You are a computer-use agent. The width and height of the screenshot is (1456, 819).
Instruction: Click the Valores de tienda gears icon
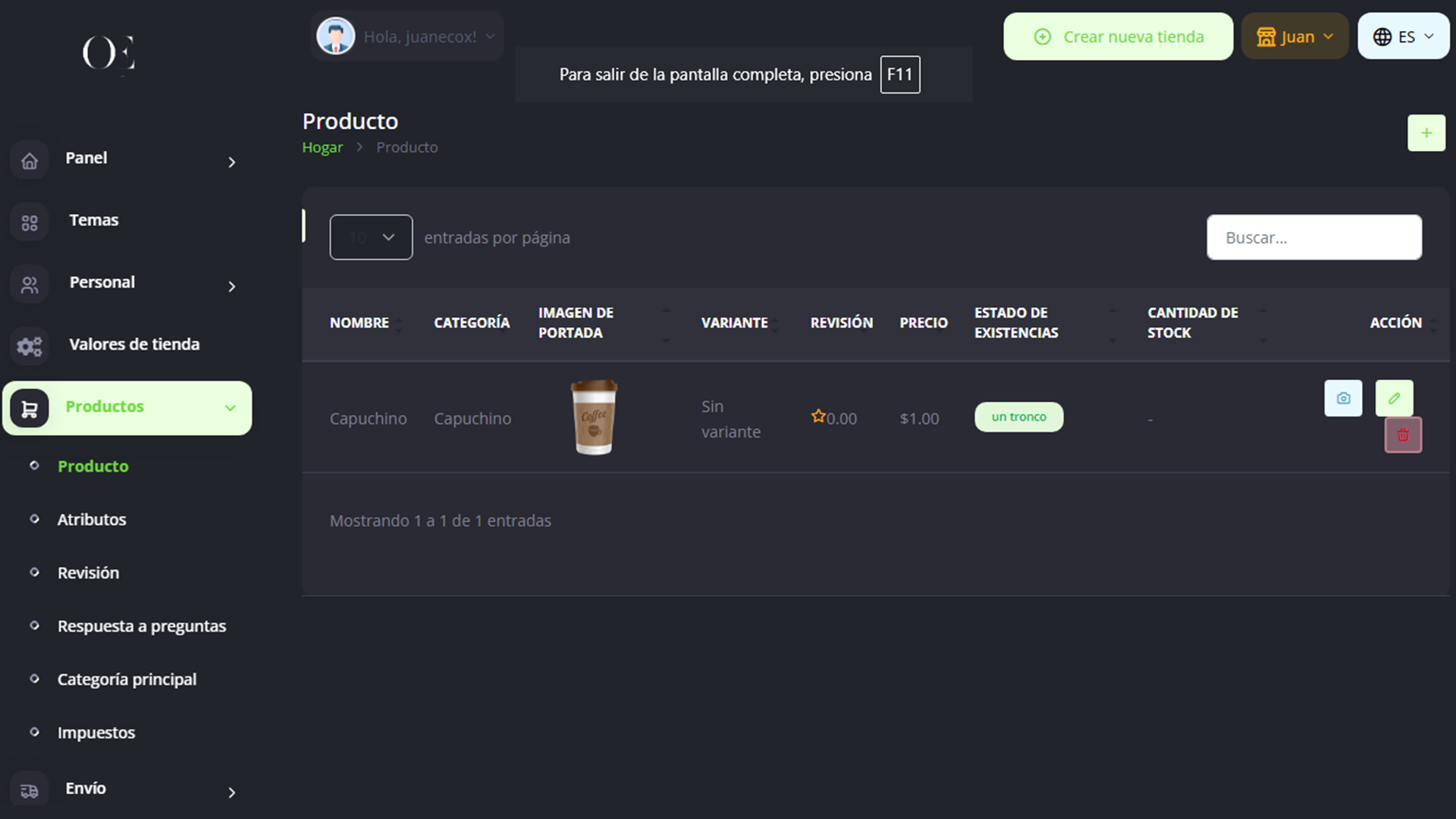tap(30, 347)
